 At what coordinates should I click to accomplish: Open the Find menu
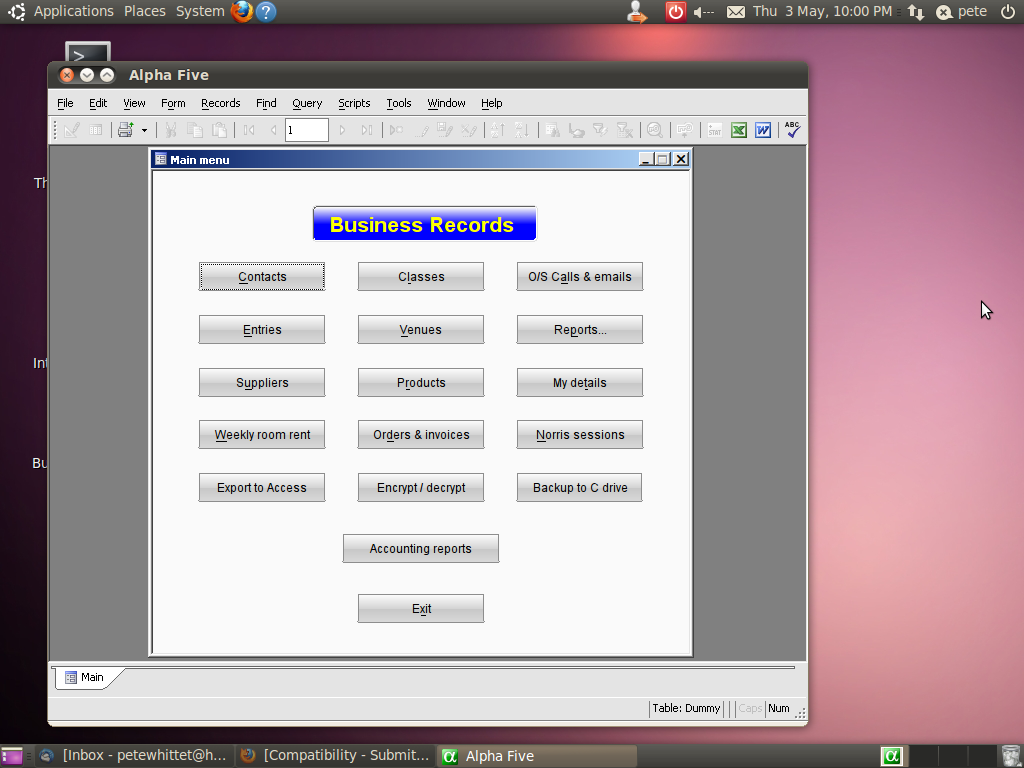coord(266,103)
